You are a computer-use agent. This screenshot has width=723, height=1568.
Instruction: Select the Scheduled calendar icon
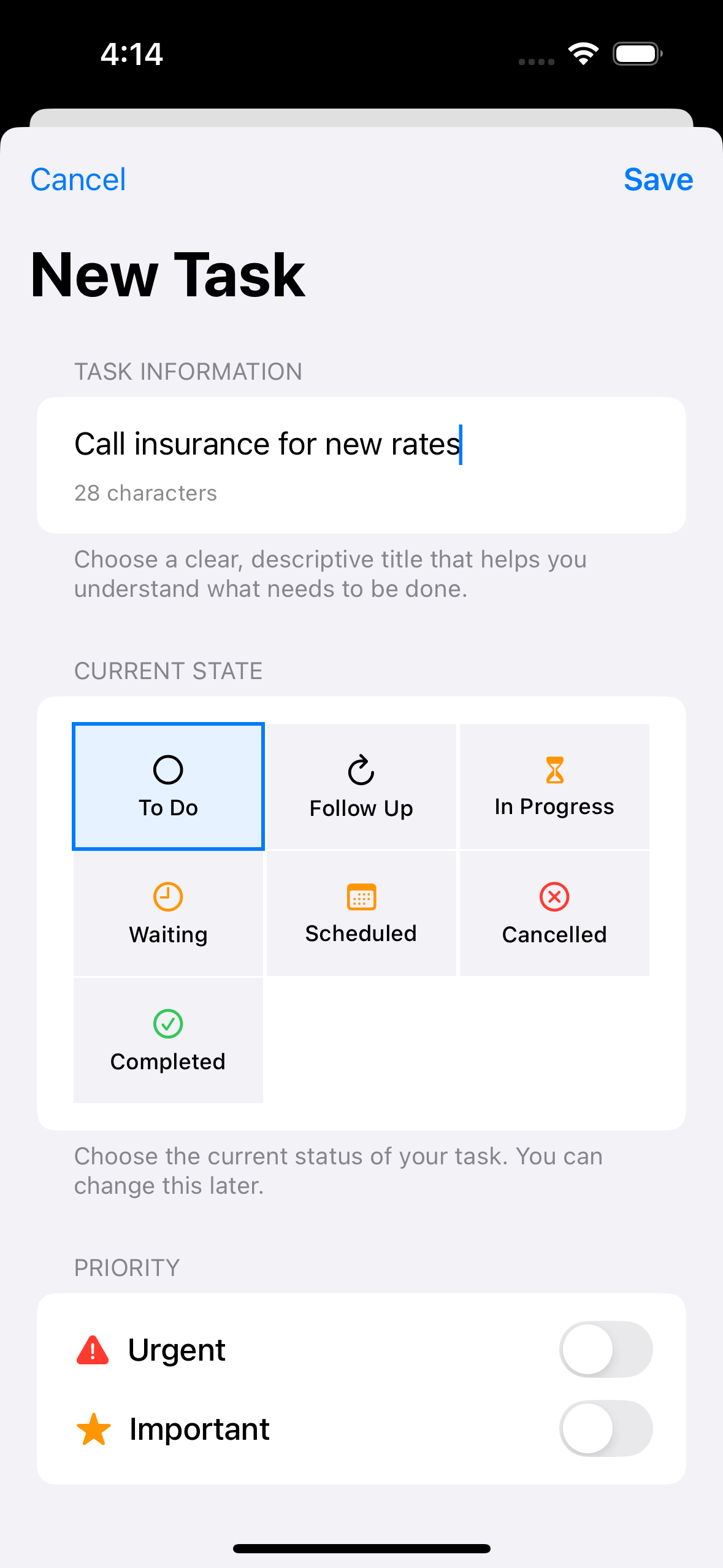[361, 897]
